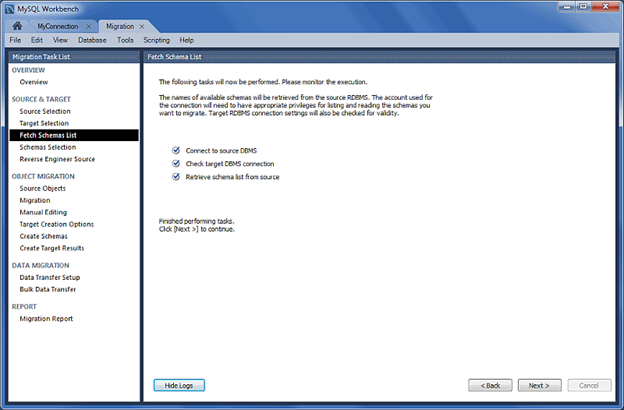Open Reverse Engineer Source step
The height and width of the screenshot is (410, 624).
[x=57, y=159]
